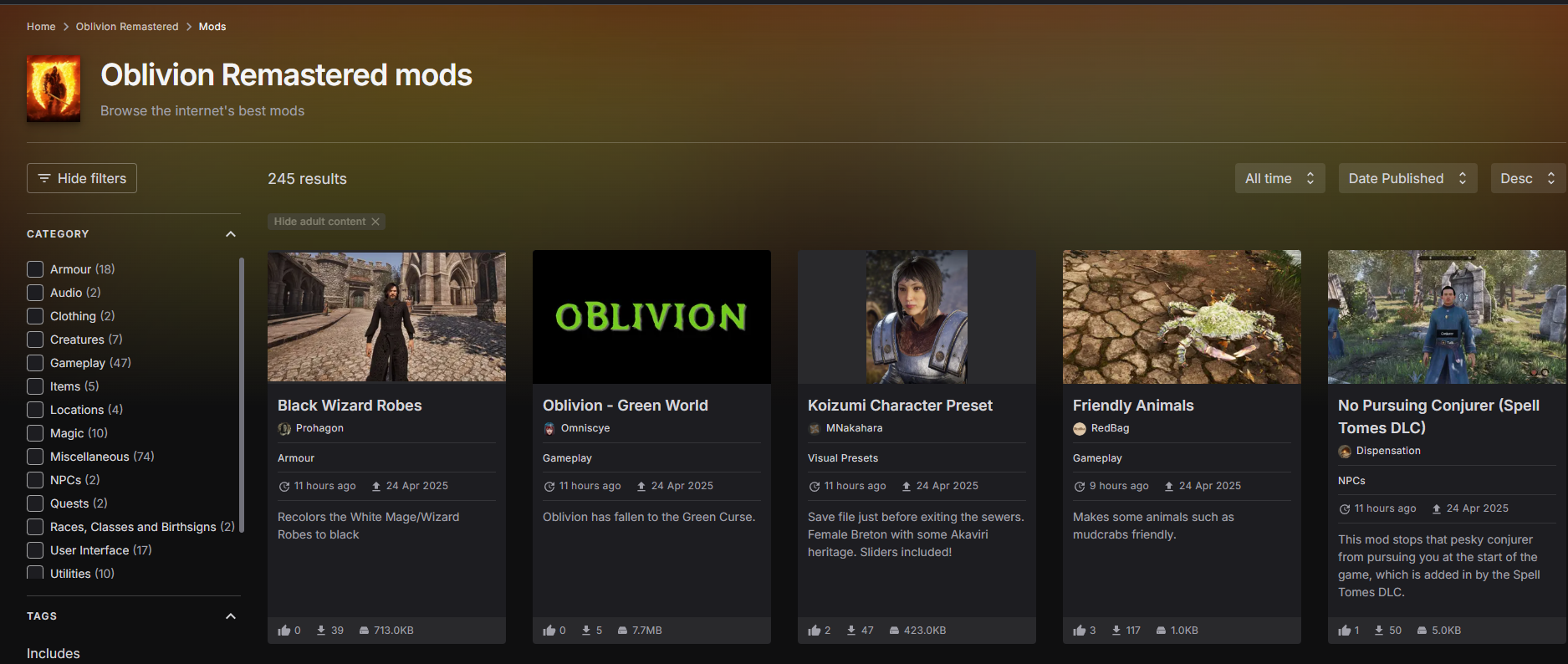Viewport: 1568px width, 664px height.
Task: Enable the Gameplay category filter
Action: point(35,363)
